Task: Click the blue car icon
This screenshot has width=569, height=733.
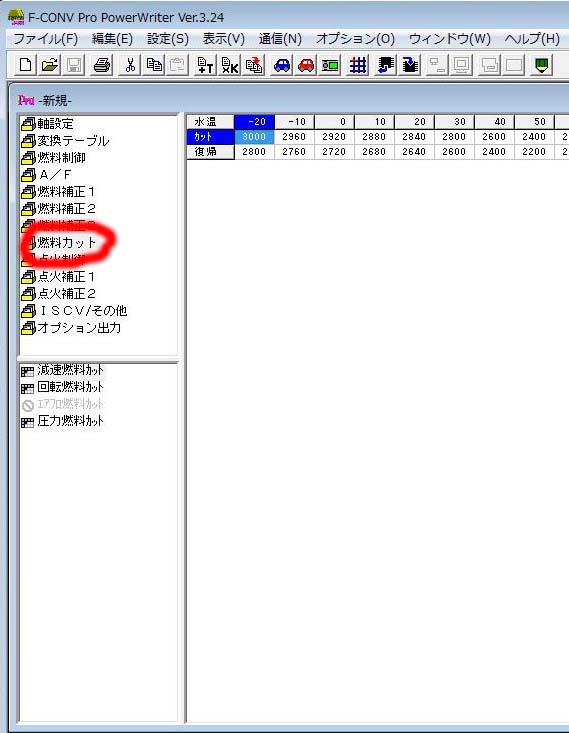Action: pyautogui.click(x=282, y=65)
